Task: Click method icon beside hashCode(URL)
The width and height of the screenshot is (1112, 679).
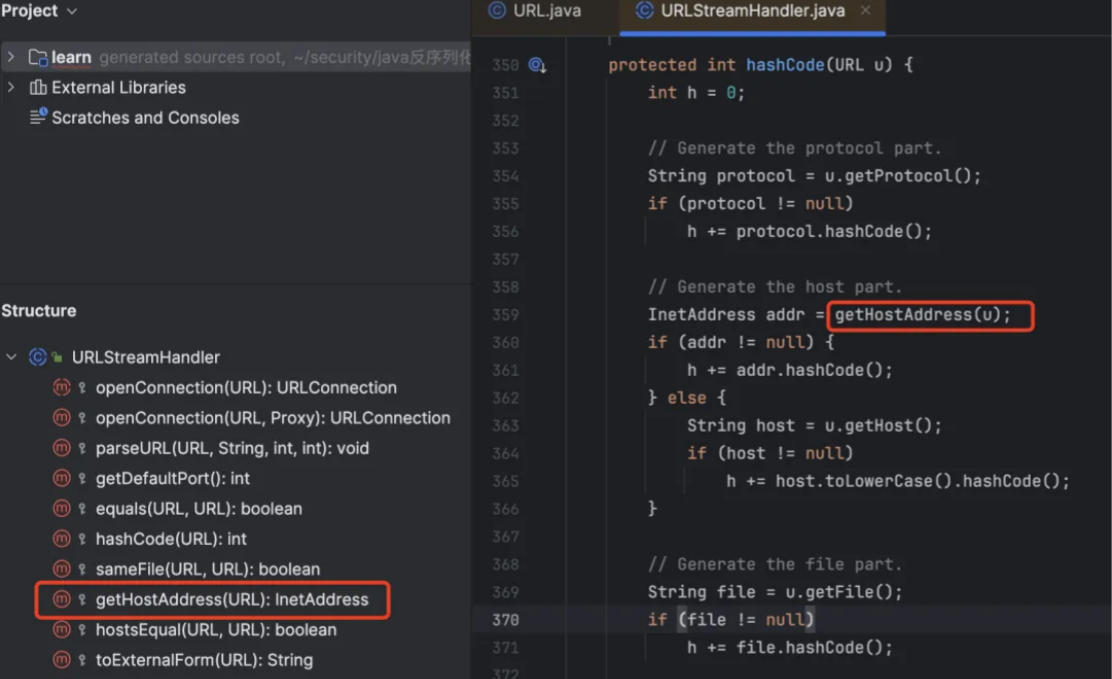Action: [62, 539]
